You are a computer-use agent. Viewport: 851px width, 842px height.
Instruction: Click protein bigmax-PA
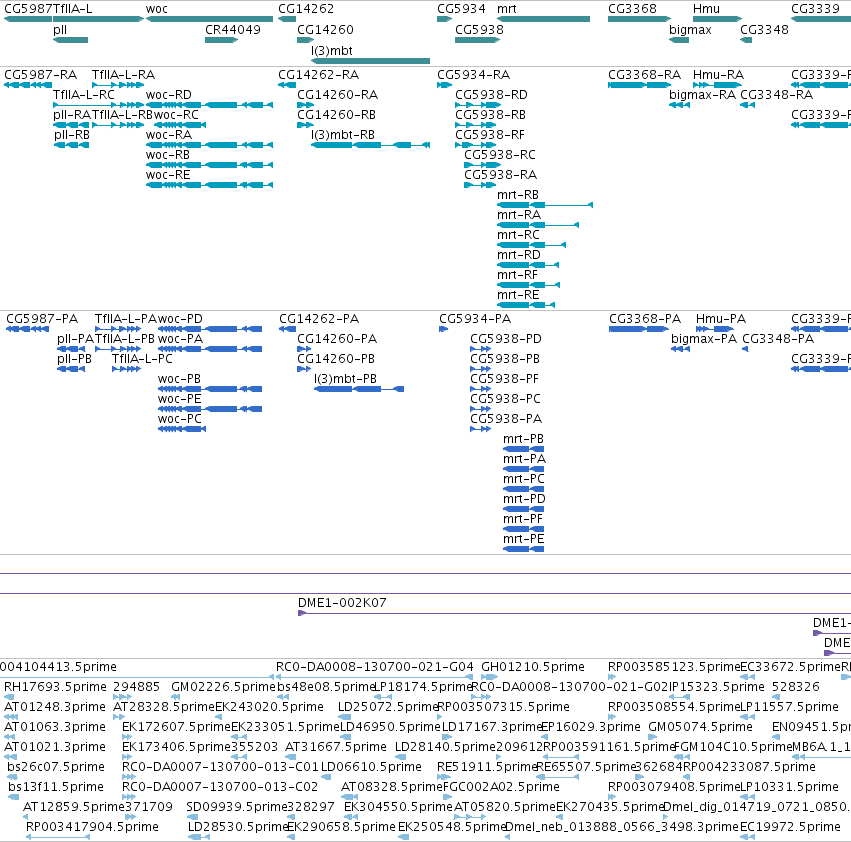[681, 349]
